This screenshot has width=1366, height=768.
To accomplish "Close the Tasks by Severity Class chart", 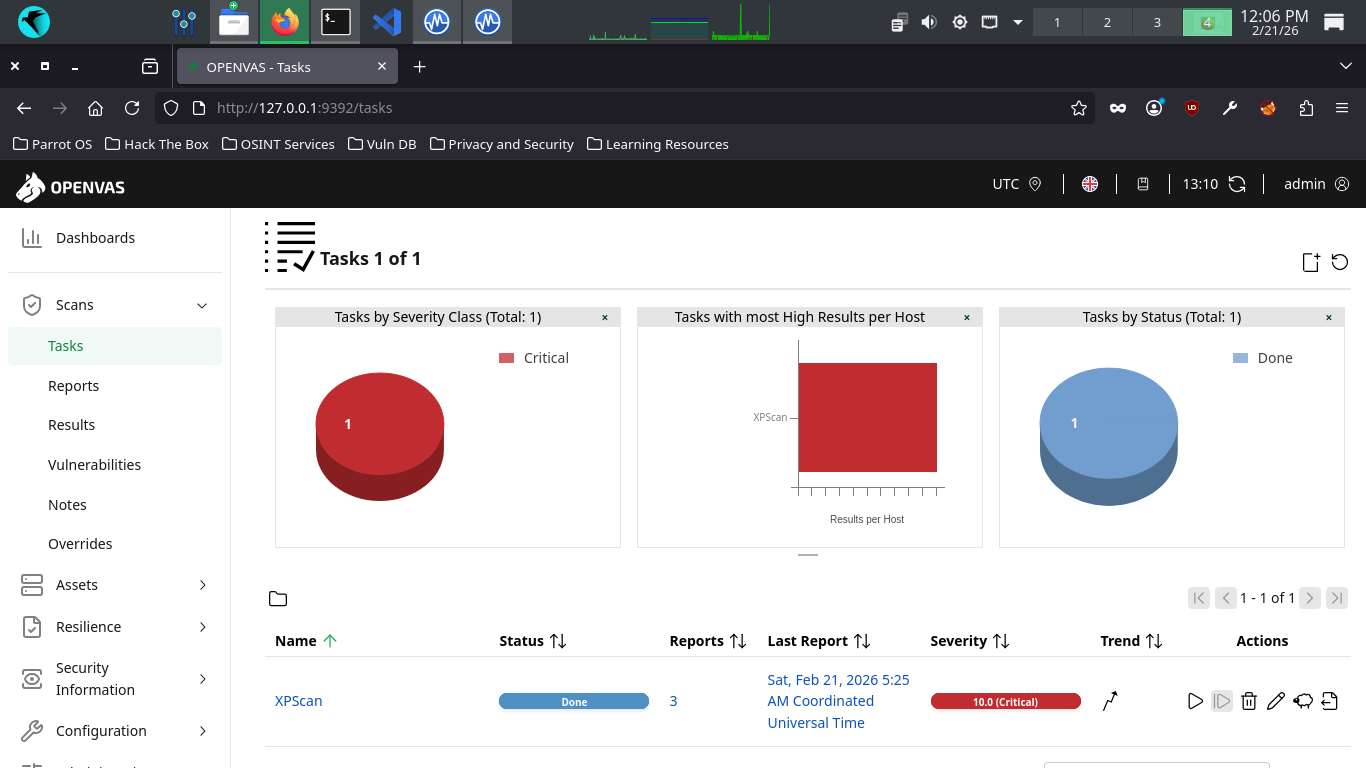I will coord(605,317).
